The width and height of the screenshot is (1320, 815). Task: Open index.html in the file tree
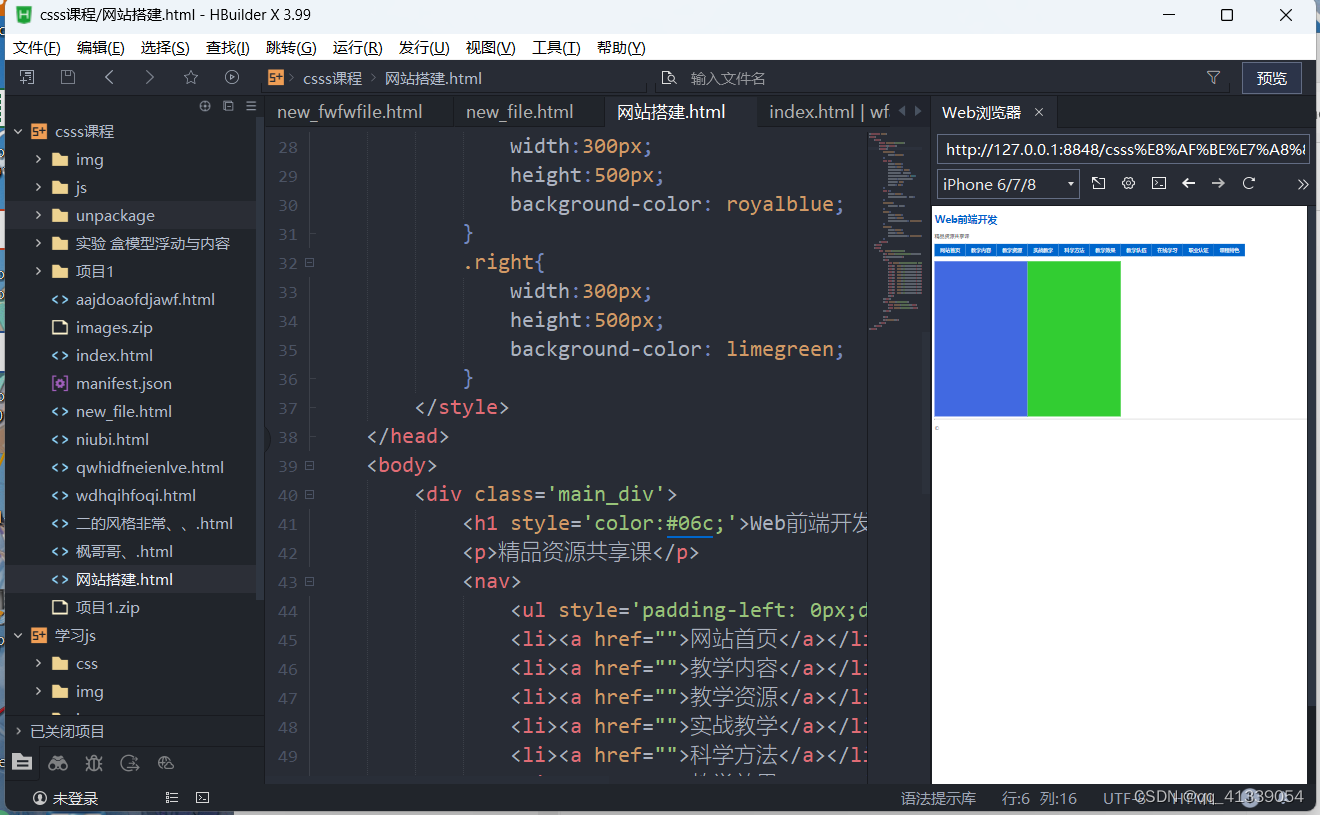pos(114,356)
